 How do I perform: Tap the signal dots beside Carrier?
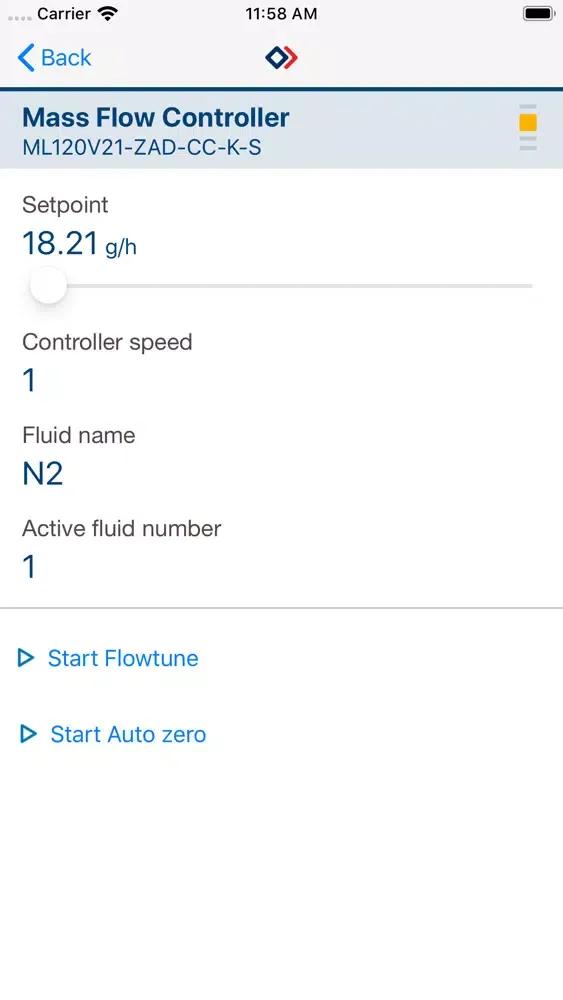click(x=19, y=17)
